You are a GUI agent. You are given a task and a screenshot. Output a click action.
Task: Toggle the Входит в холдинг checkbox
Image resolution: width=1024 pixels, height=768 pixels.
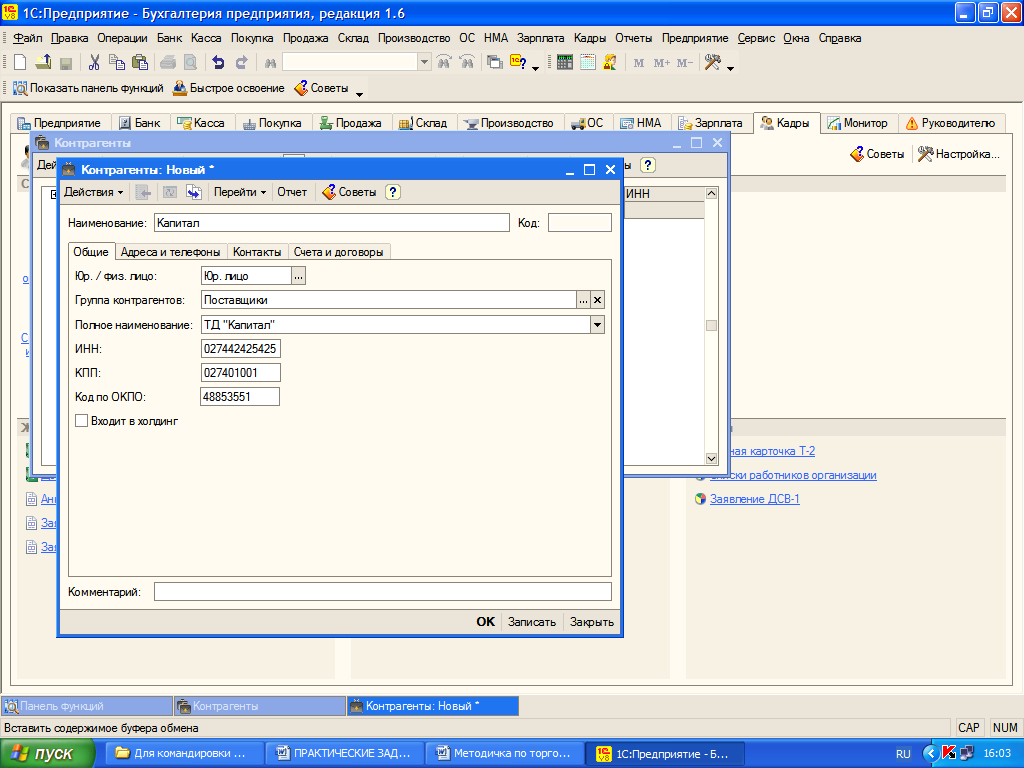[x=82, y=421]
